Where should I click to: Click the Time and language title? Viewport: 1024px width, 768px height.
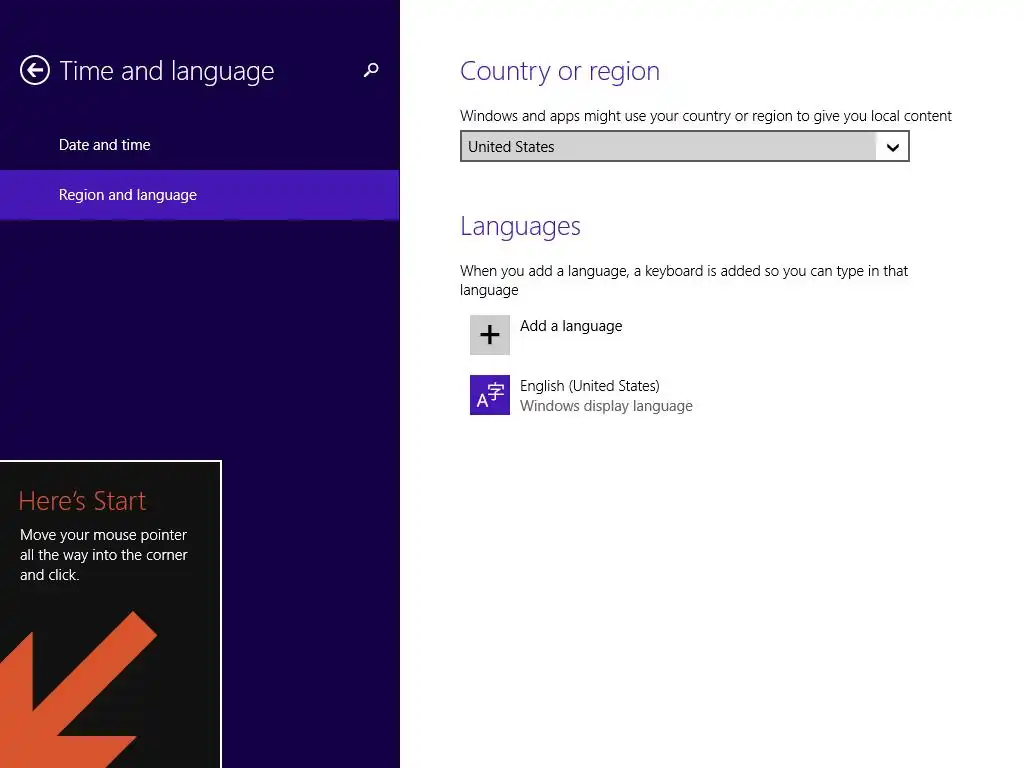(x=167, y=71)
